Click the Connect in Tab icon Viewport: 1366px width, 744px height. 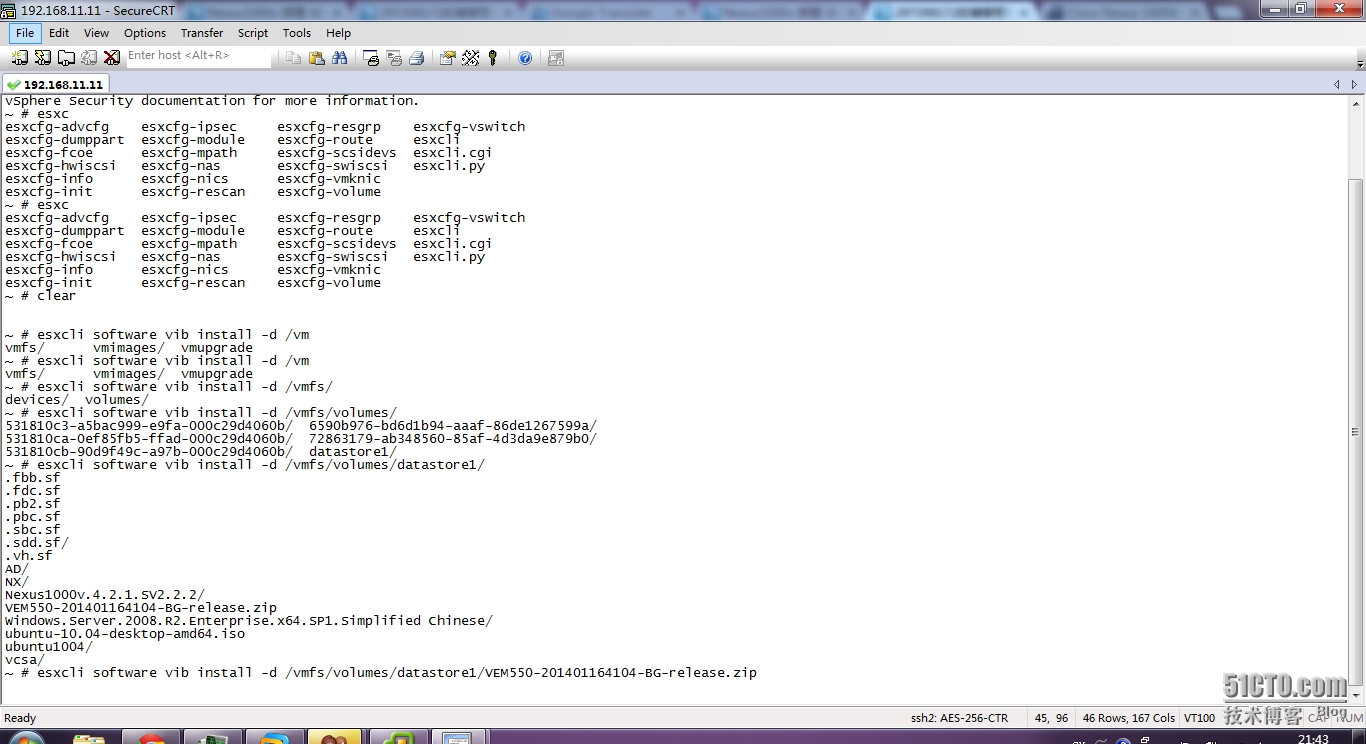(x=66, y=58)
